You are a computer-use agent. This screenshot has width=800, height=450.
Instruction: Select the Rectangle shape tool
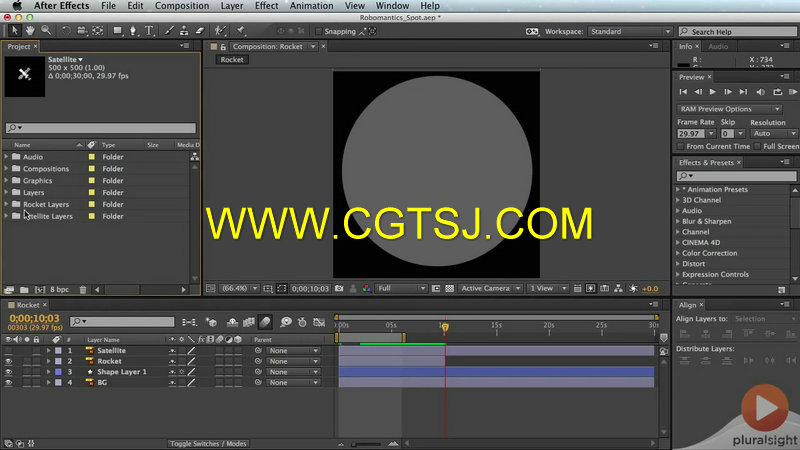(x=118, y=31)
